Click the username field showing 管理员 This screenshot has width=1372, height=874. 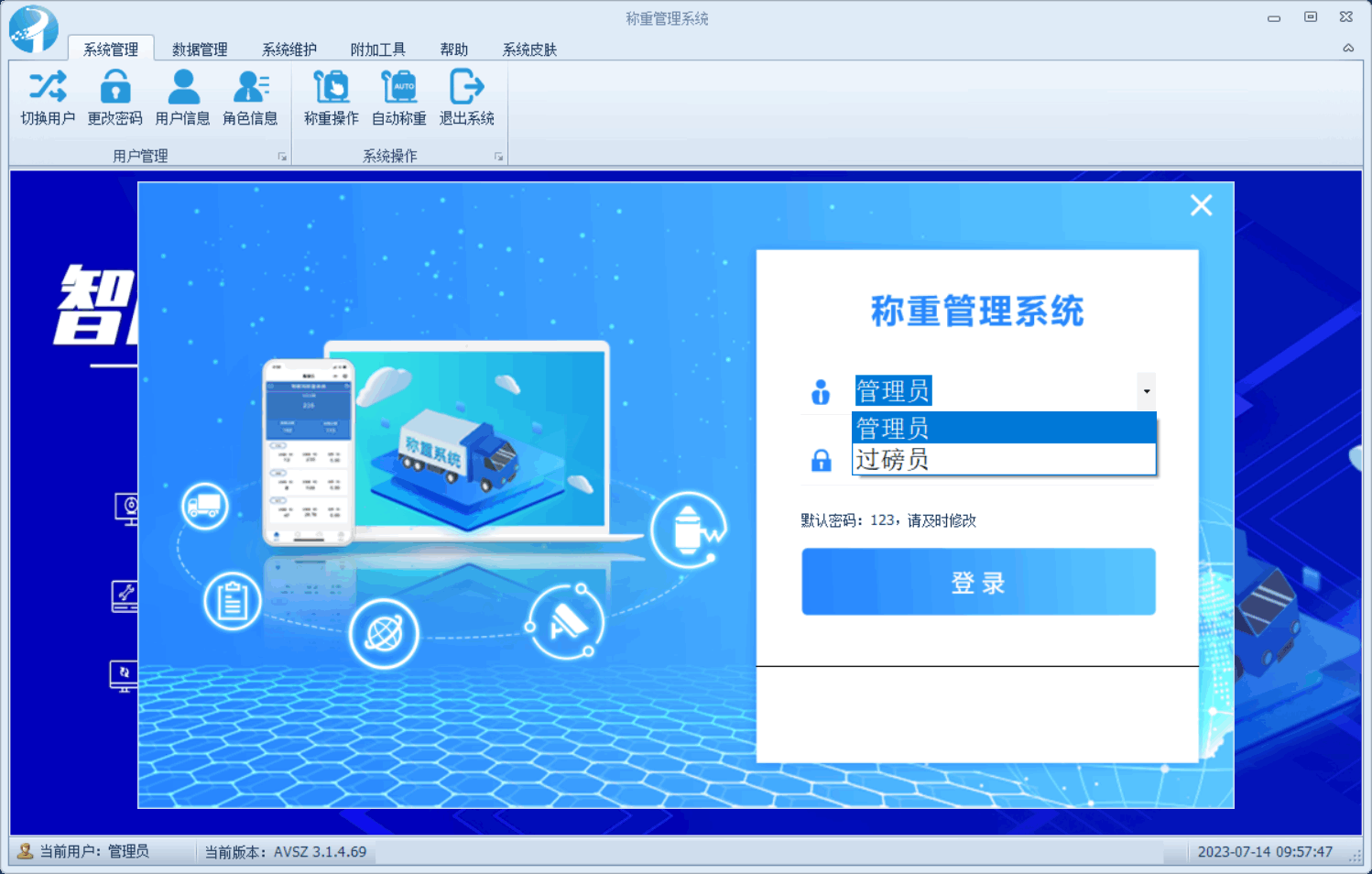995,391
